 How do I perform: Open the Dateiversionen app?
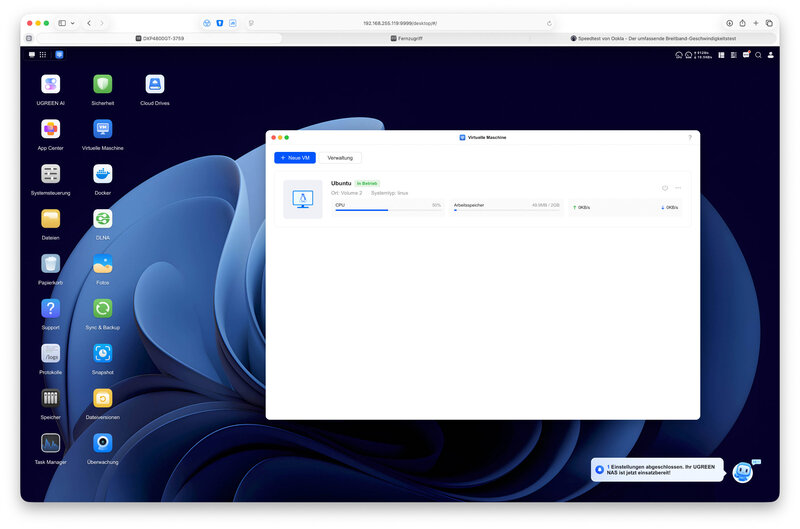coord(103,398)
